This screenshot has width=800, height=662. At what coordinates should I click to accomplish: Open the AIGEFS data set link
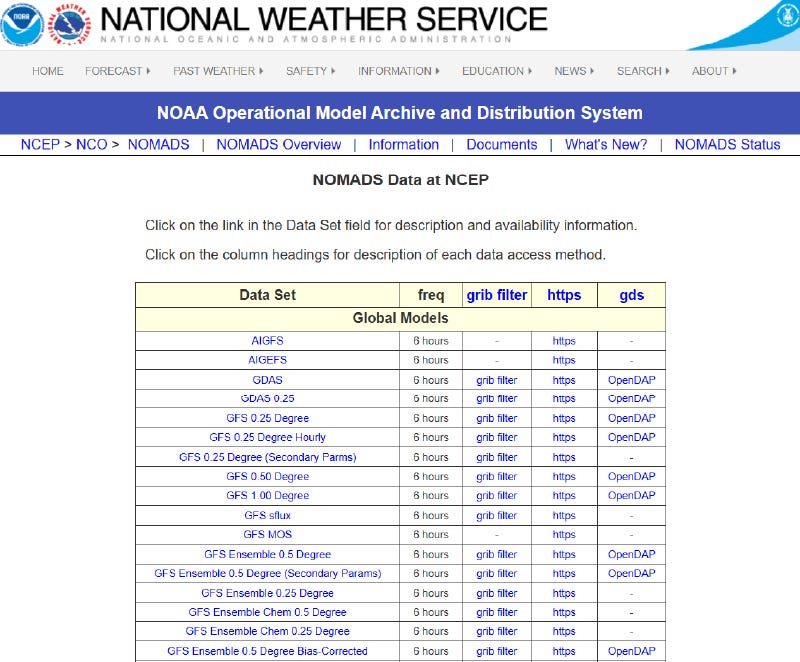(267, 360)
